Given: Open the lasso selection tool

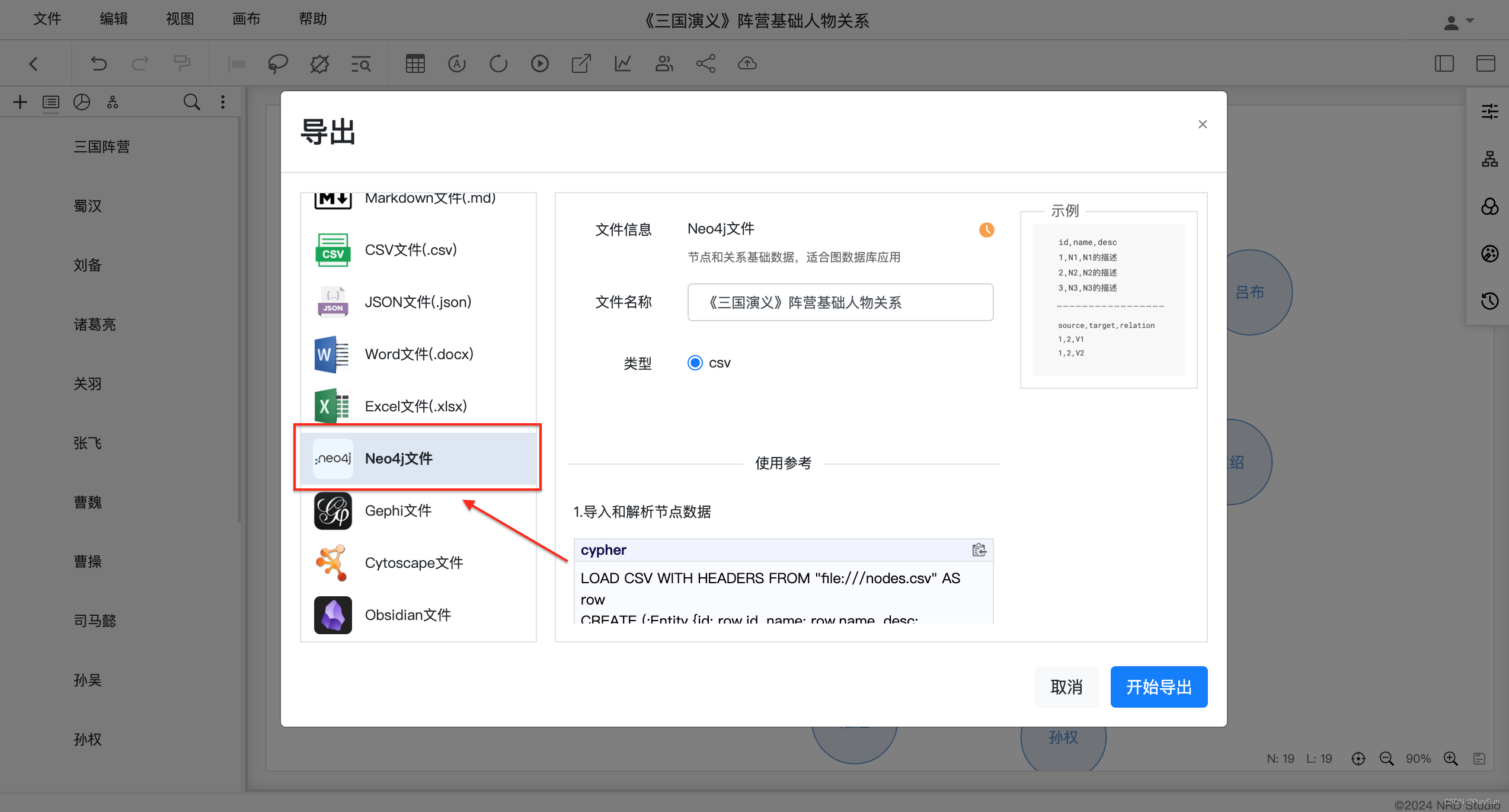Looking at the screenshot, I should pyautogui.click(x=278, y=63).
